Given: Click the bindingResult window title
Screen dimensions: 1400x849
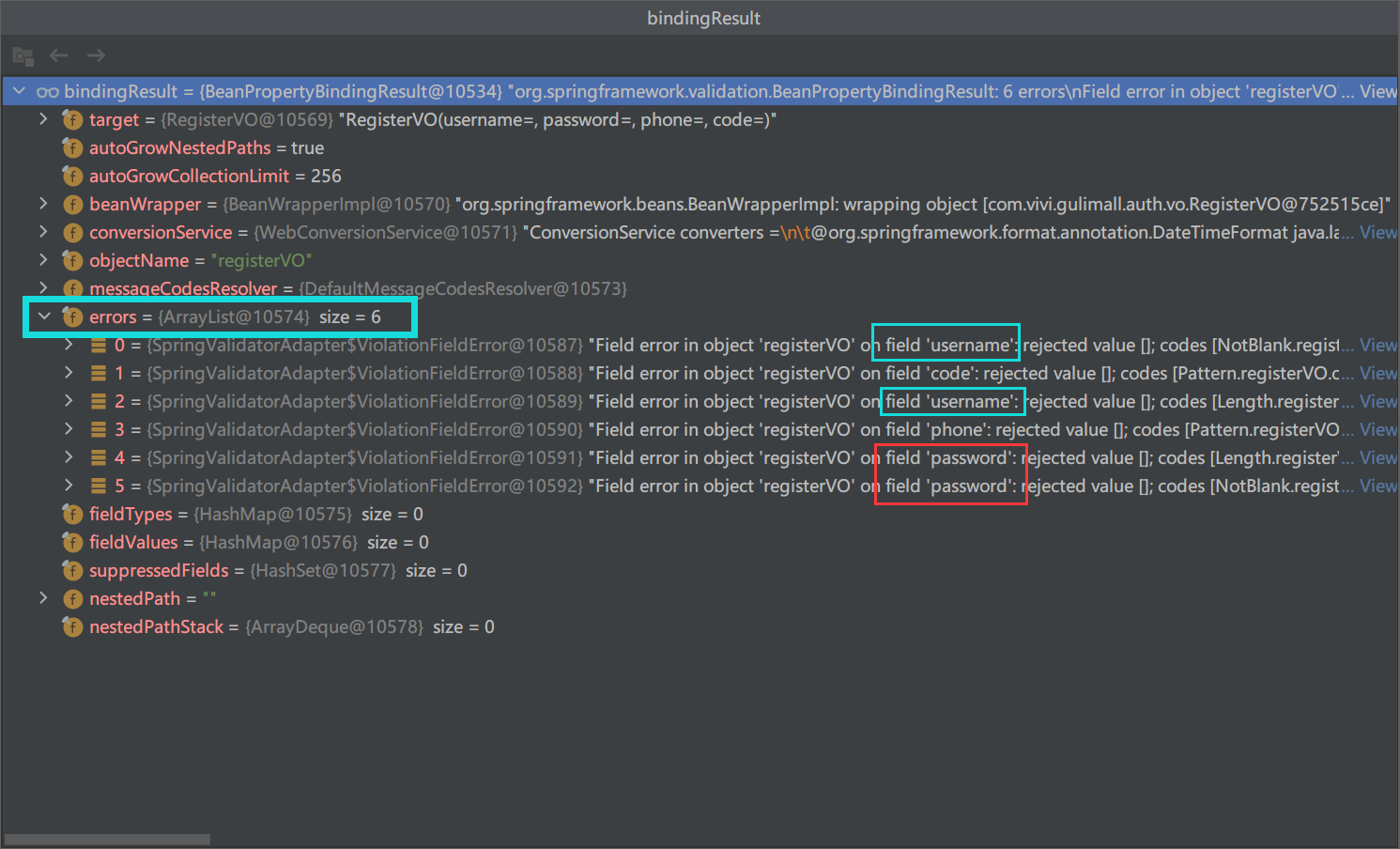Looking at the screenshot, I should [x=703, y=18].
